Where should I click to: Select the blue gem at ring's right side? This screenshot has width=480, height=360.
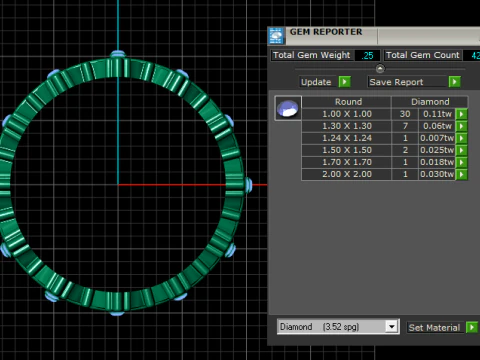[249, 185]
